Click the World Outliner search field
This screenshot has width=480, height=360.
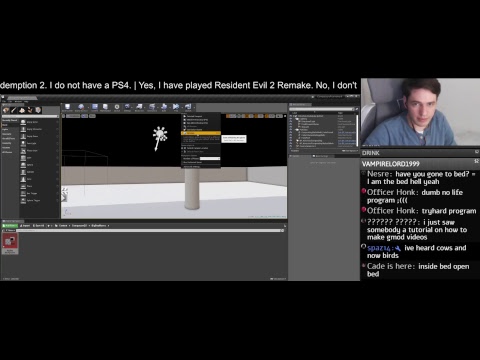coord(321,109)
